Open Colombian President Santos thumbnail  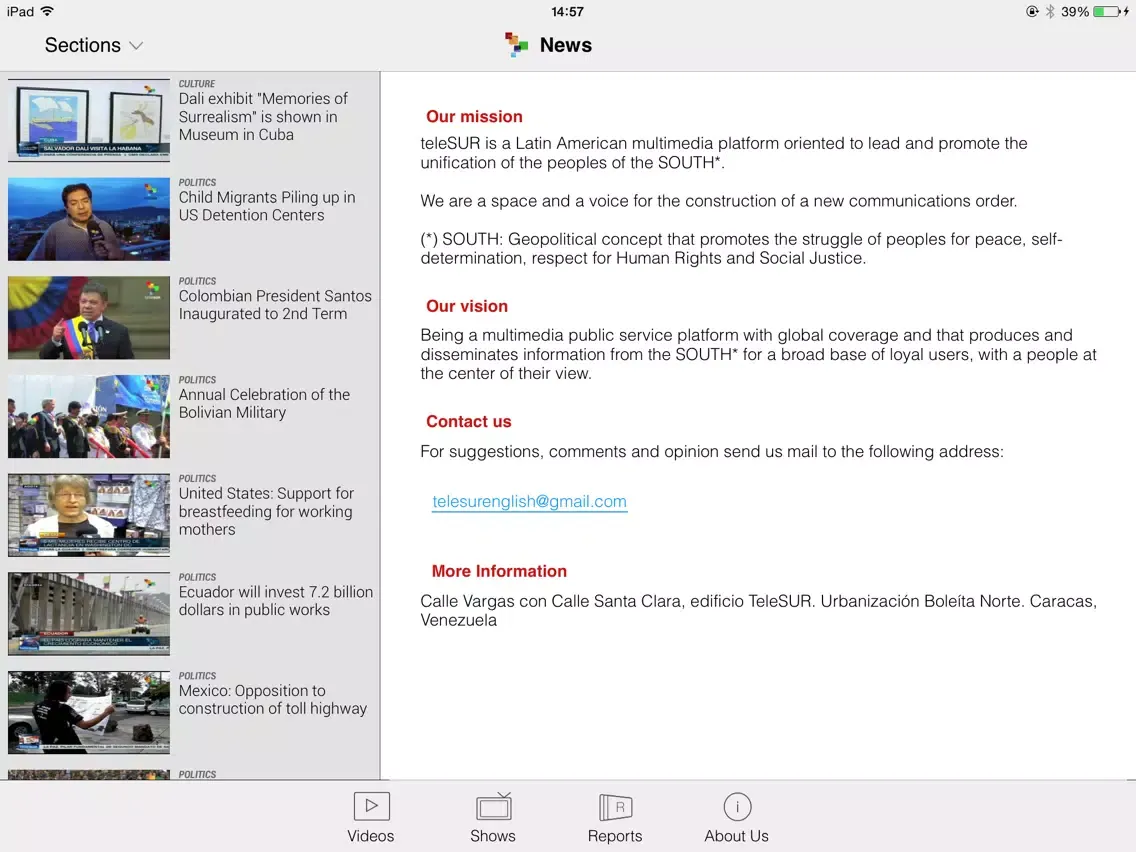coord(89,318)
